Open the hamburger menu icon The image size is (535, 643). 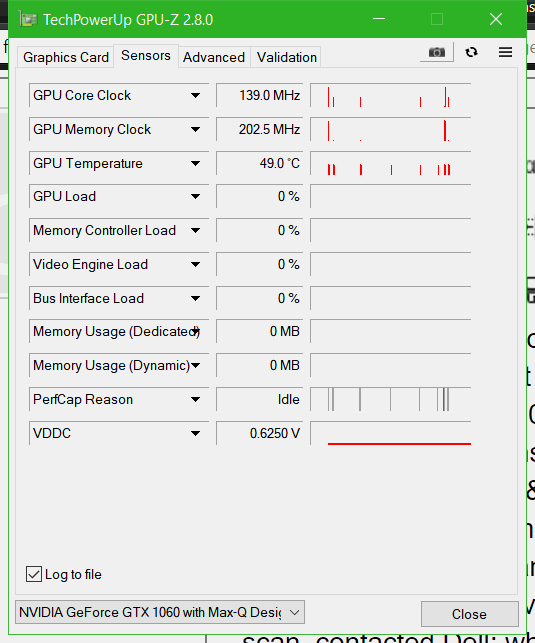(x=505, y=52)
